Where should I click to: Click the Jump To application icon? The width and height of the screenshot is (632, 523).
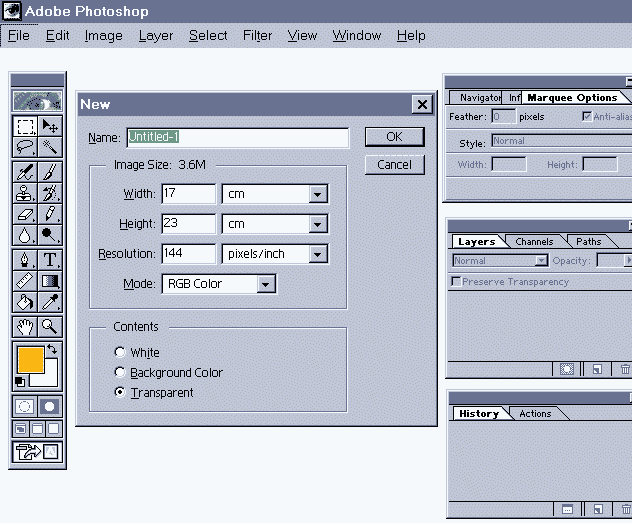(37, 452)
